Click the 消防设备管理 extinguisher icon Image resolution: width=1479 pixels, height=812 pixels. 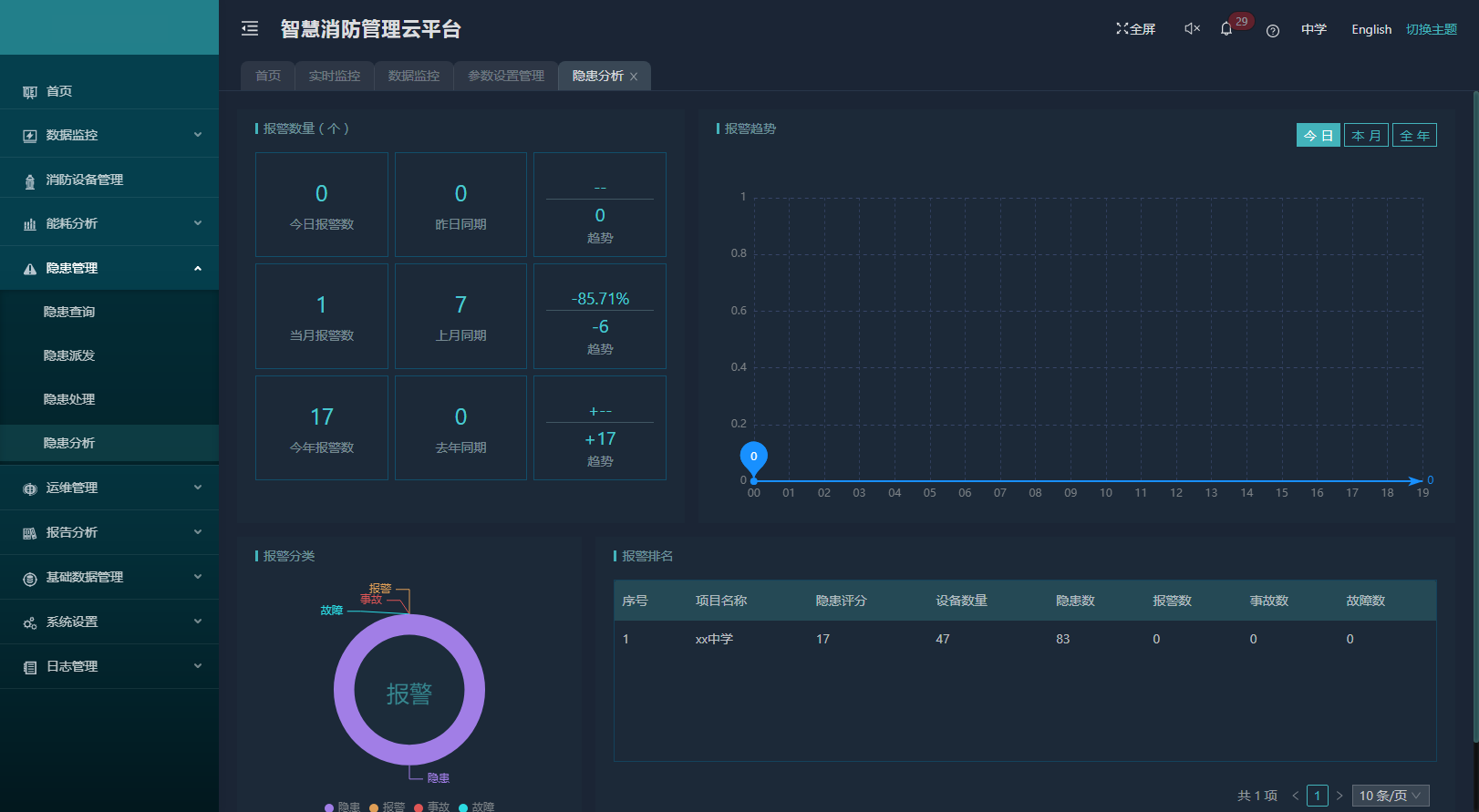(x=30, y=180)
